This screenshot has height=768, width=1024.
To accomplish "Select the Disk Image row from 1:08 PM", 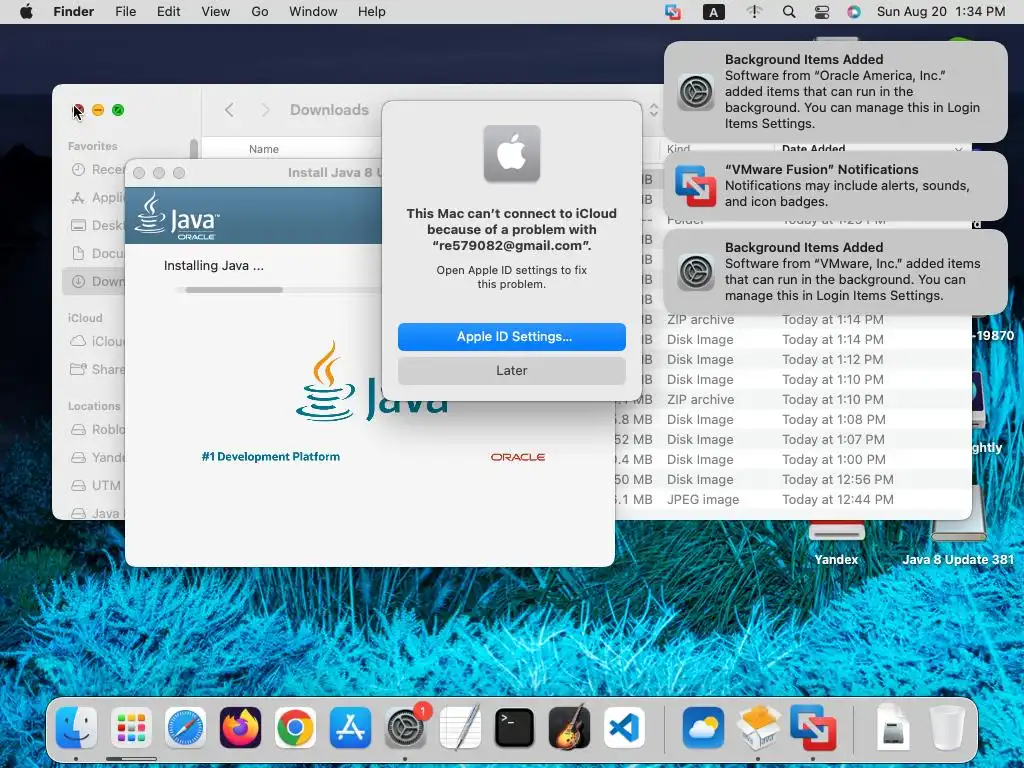I will pos(793,419).
